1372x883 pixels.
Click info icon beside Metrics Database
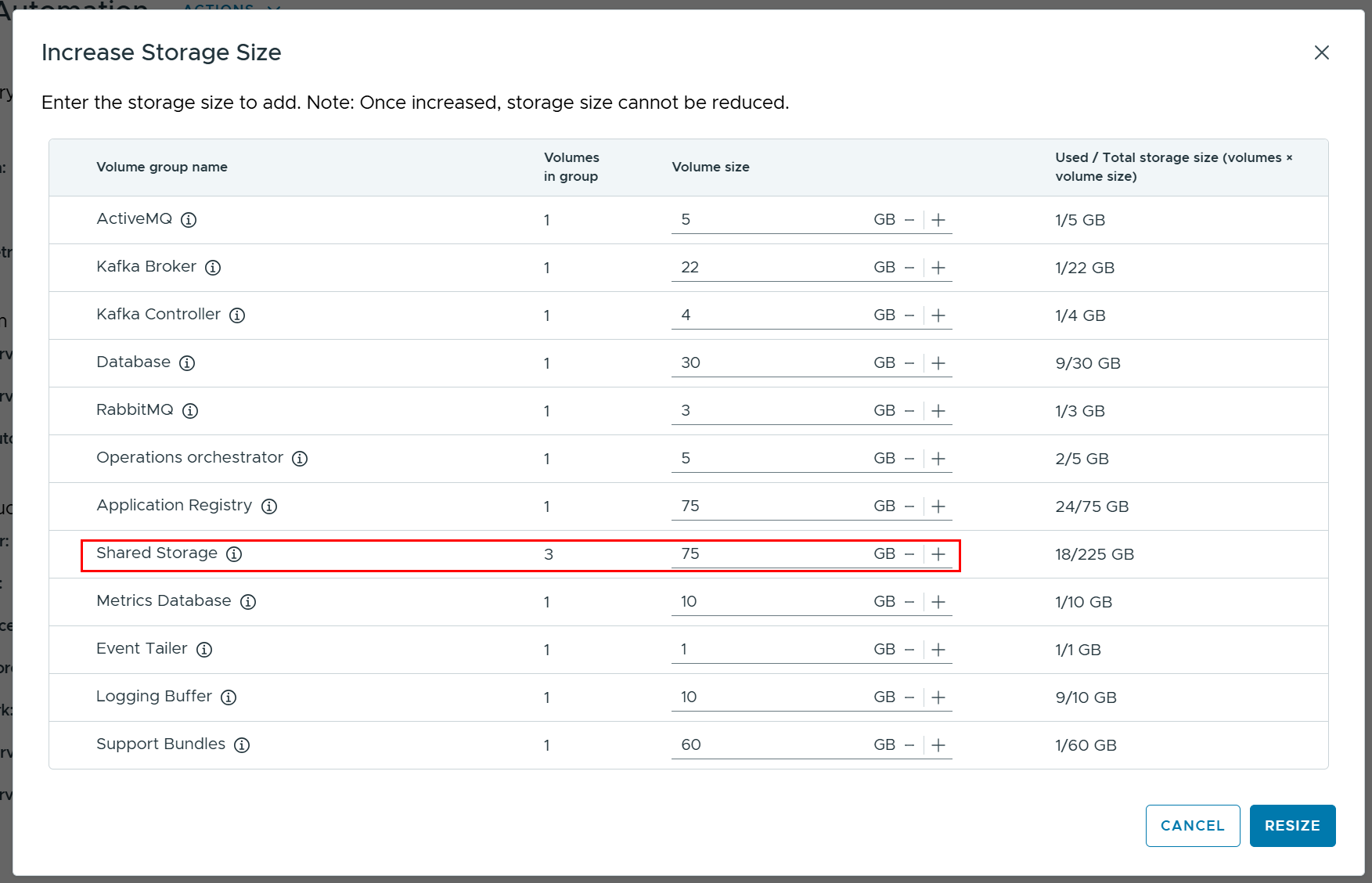pos(248,602)
